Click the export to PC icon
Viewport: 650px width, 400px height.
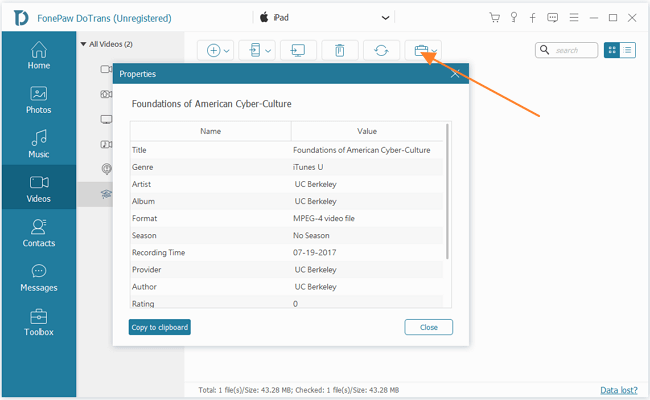298,51
